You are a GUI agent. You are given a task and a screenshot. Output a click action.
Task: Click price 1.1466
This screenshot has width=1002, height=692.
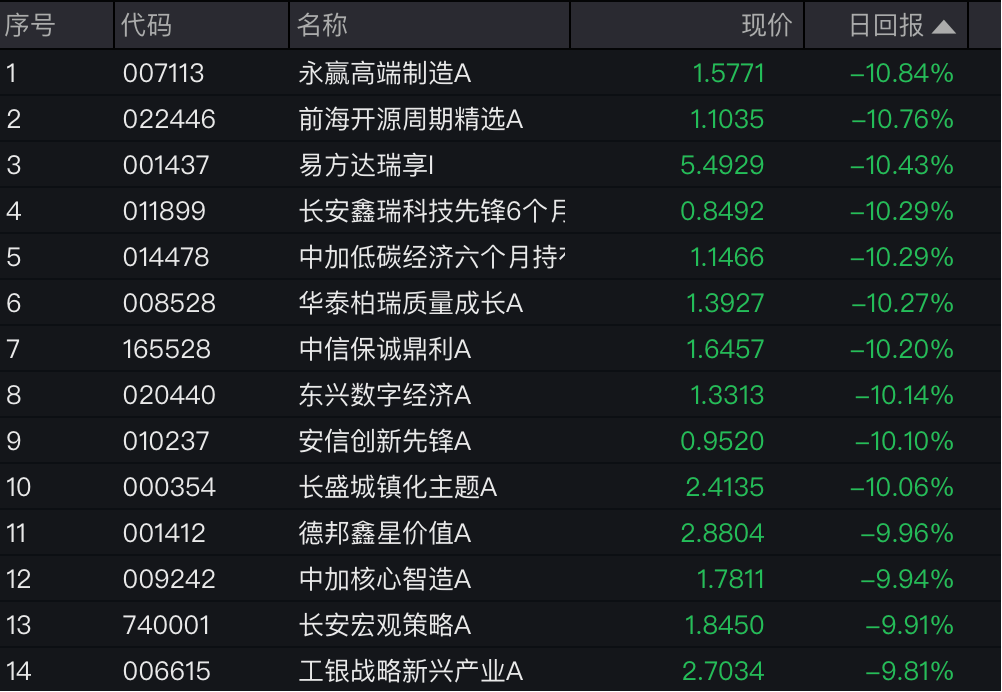[727, 257]
